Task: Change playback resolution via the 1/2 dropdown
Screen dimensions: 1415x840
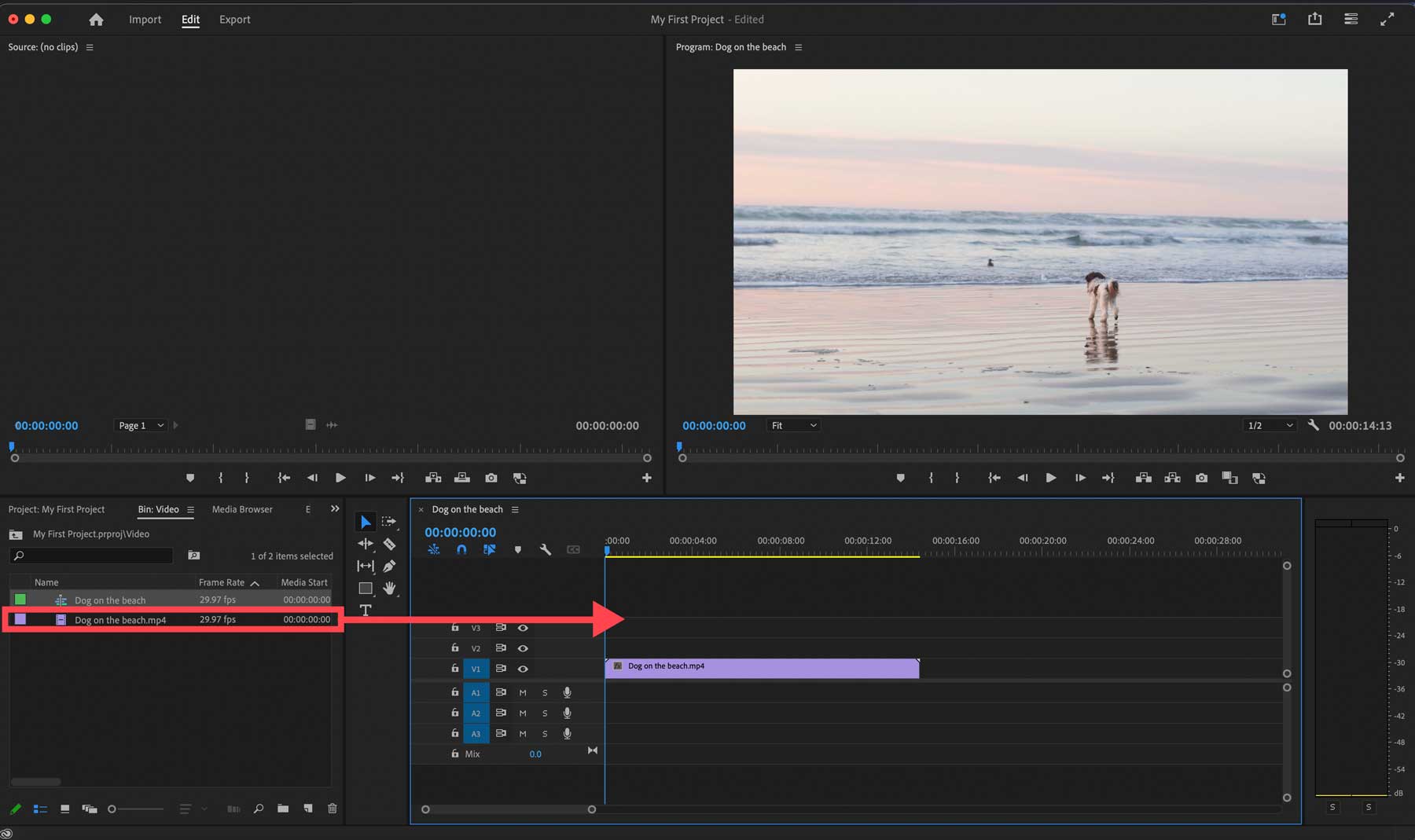Action: point(1269,425)
